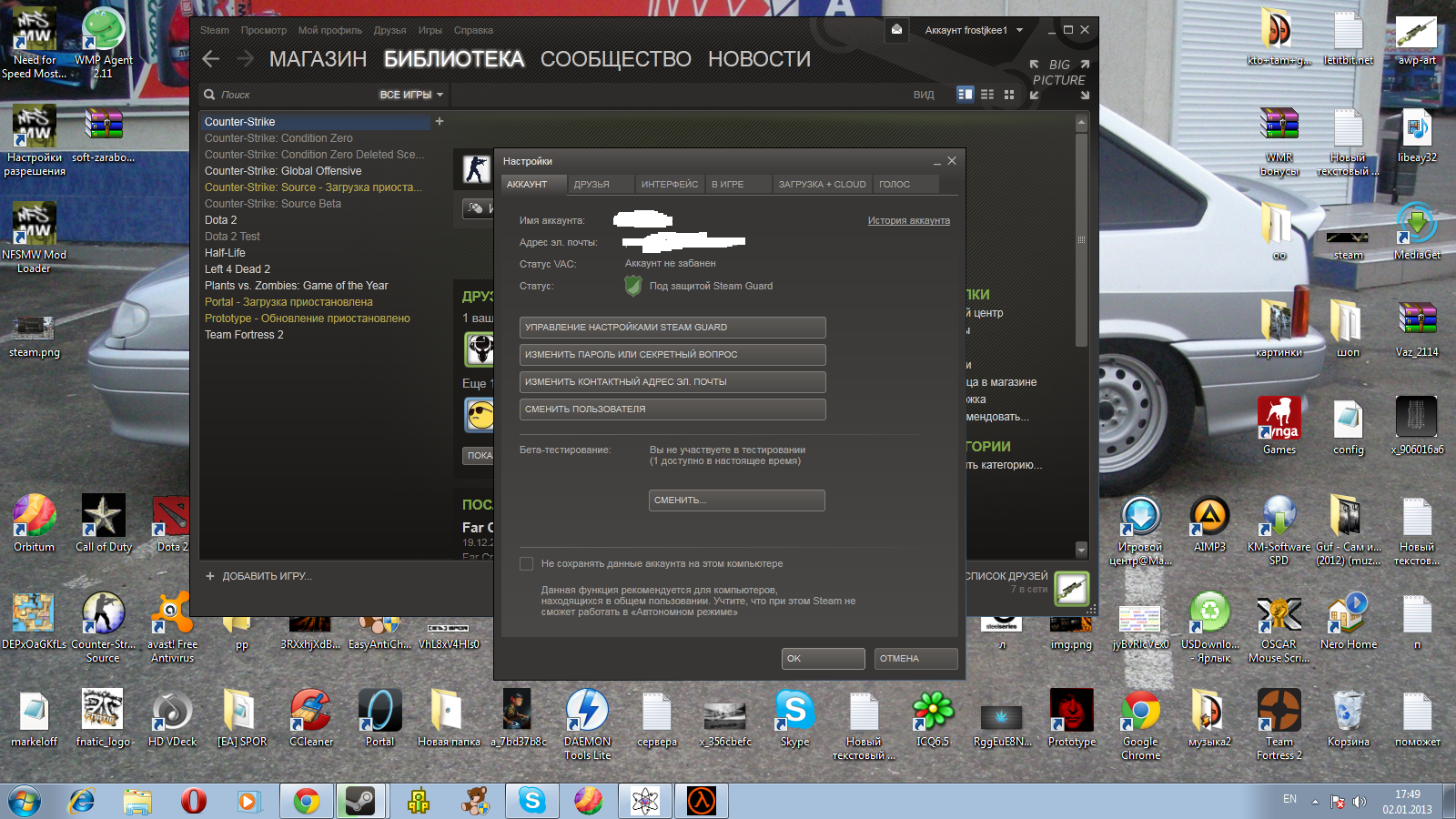Switch to the ЗАГРУЗКА + CLOUD tab
Screen dimensions: 1456x819
pyautogui.click(x=823, y=184)
